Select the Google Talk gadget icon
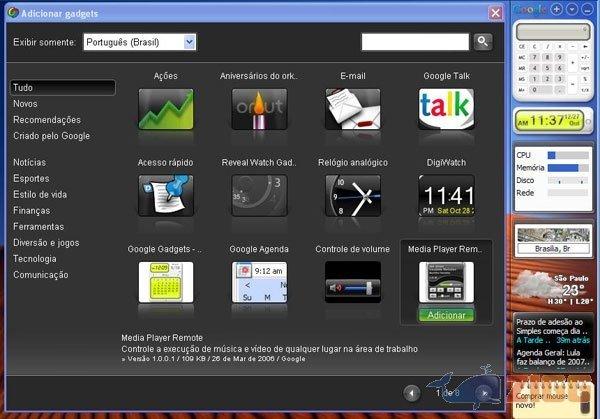Image resolution: width=600 pixels, height=419 pixels. (x=445, y=108)
